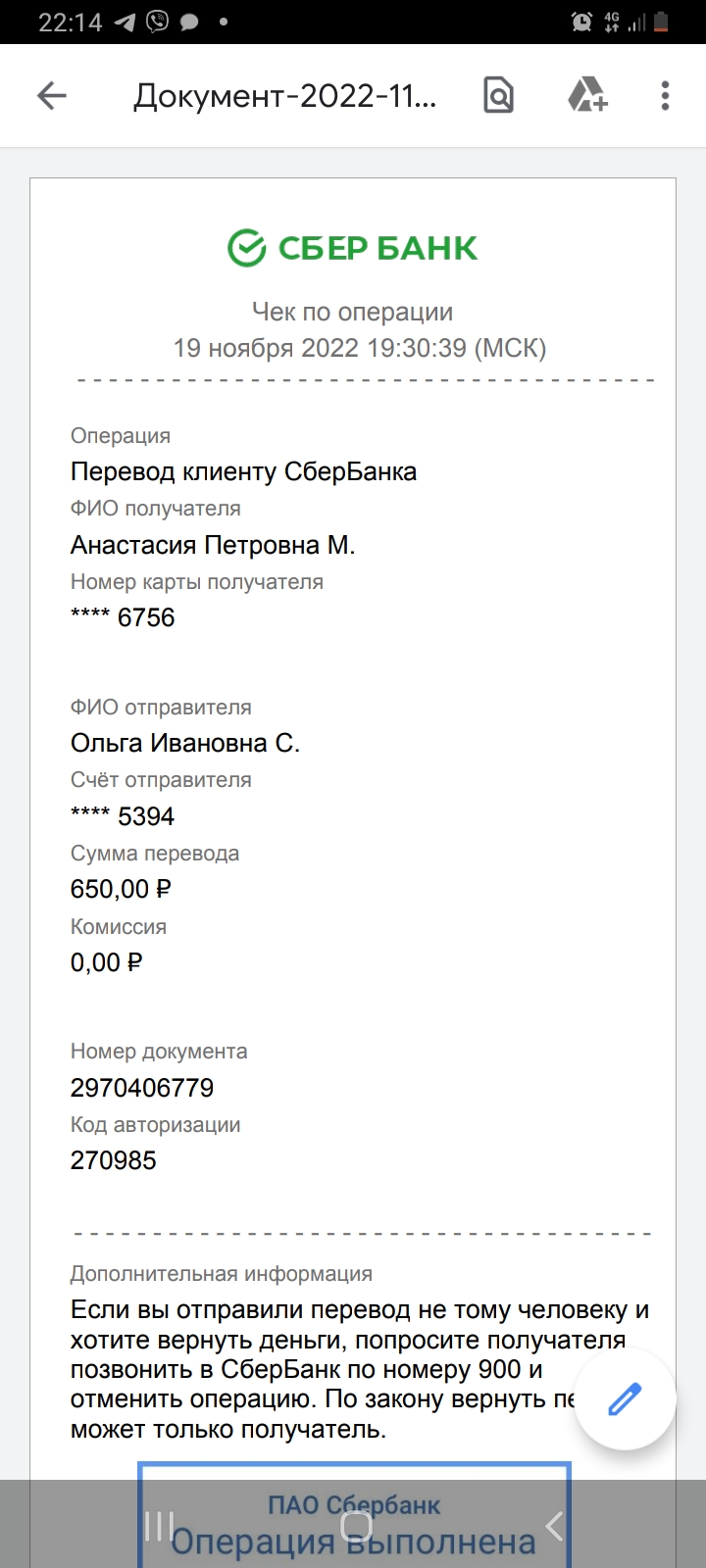706x1568 pixels.
Task: Tap the Viber notification icon in status bar
Action: tap(157, 22)
